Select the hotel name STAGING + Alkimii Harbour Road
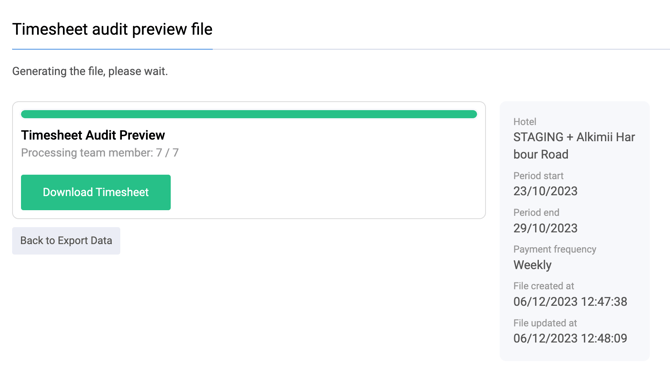670x376 pixels. (x=574, y=146)
